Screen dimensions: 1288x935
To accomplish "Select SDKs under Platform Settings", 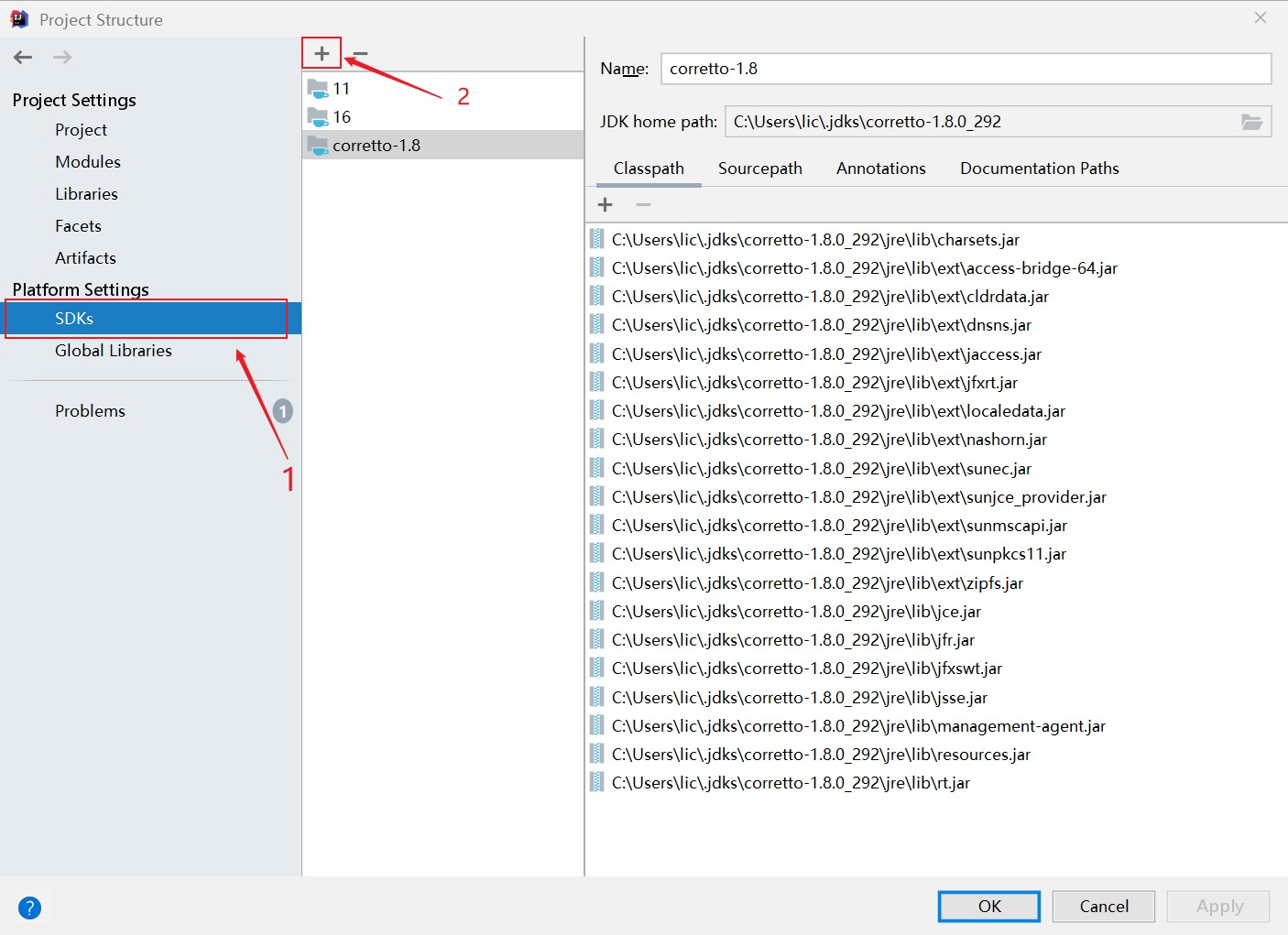I will [150, 319].
